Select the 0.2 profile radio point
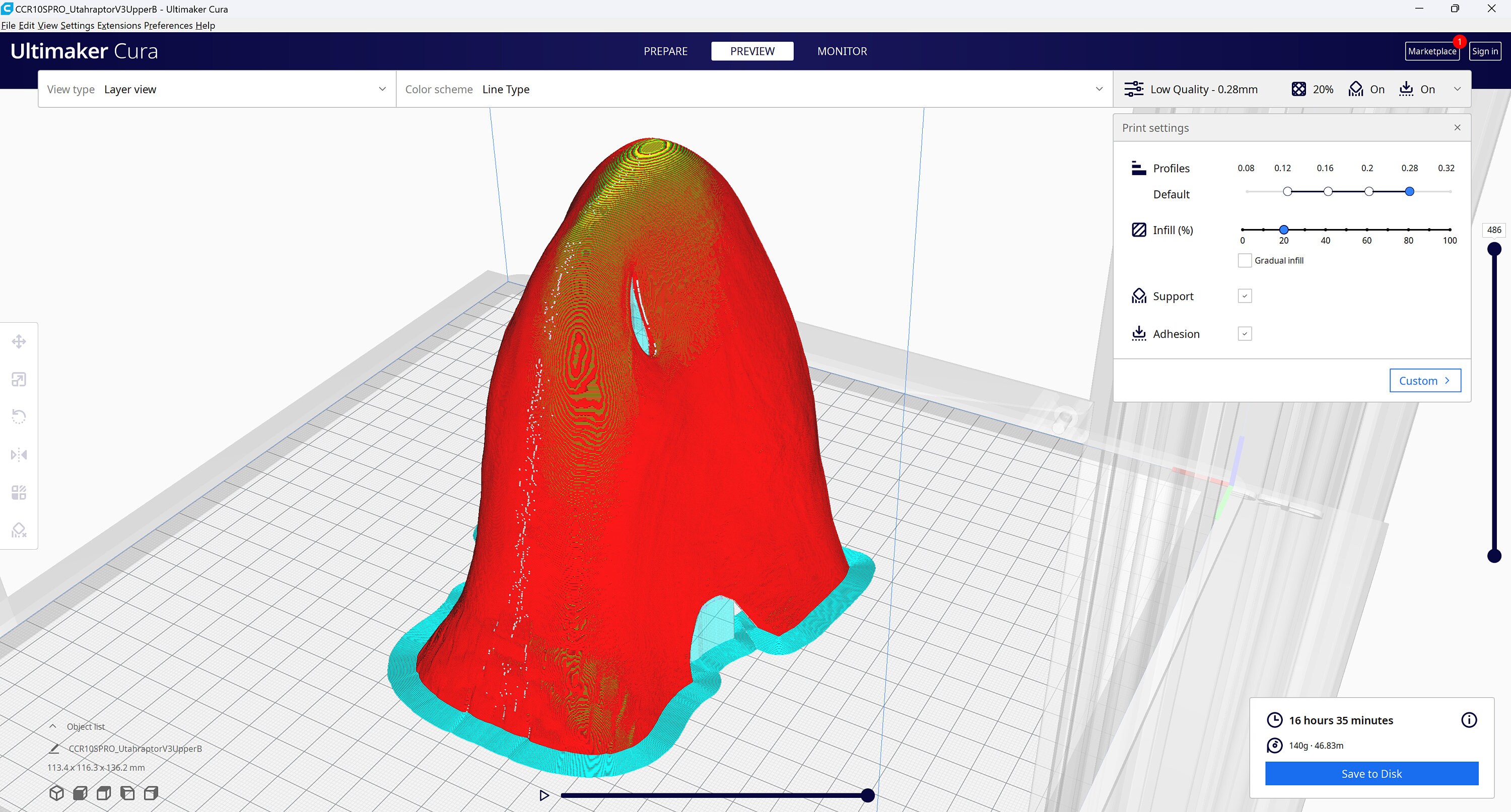This screenshot has height=812, width=1511. click(1368, 192)
